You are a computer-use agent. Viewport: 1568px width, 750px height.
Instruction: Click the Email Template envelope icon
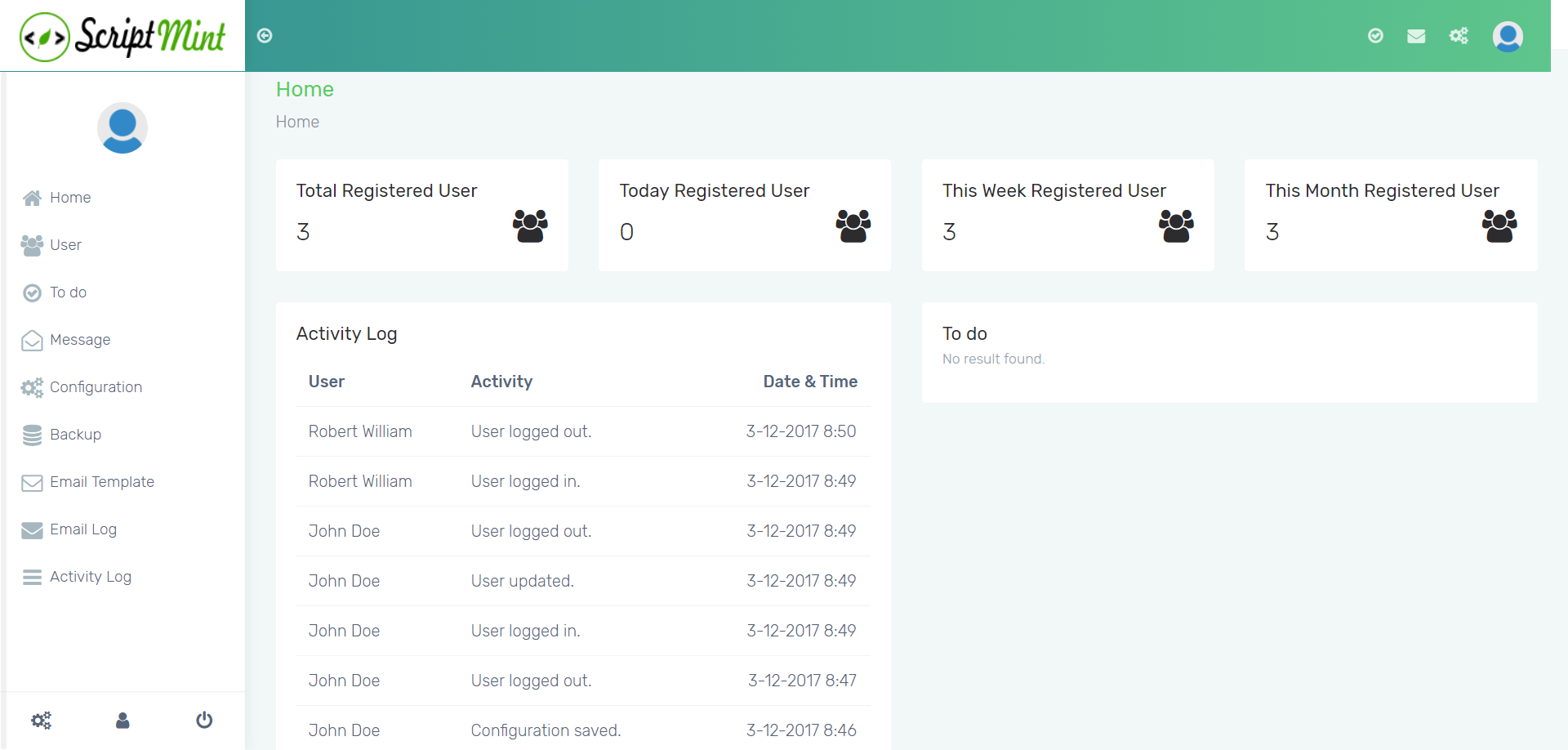click(x=32, y=483)
